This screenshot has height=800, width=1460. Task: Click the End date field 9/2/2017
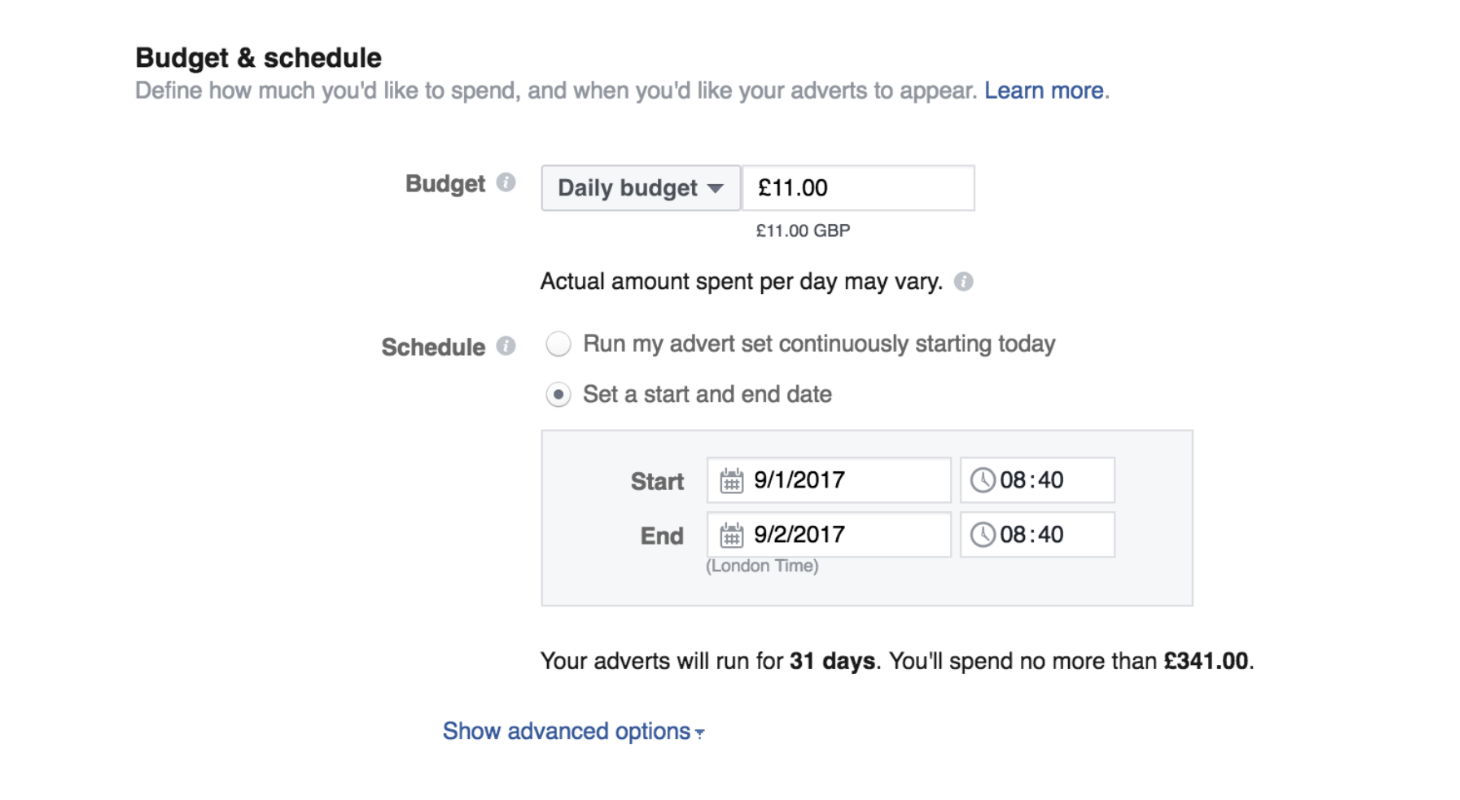tap(829, 535)
